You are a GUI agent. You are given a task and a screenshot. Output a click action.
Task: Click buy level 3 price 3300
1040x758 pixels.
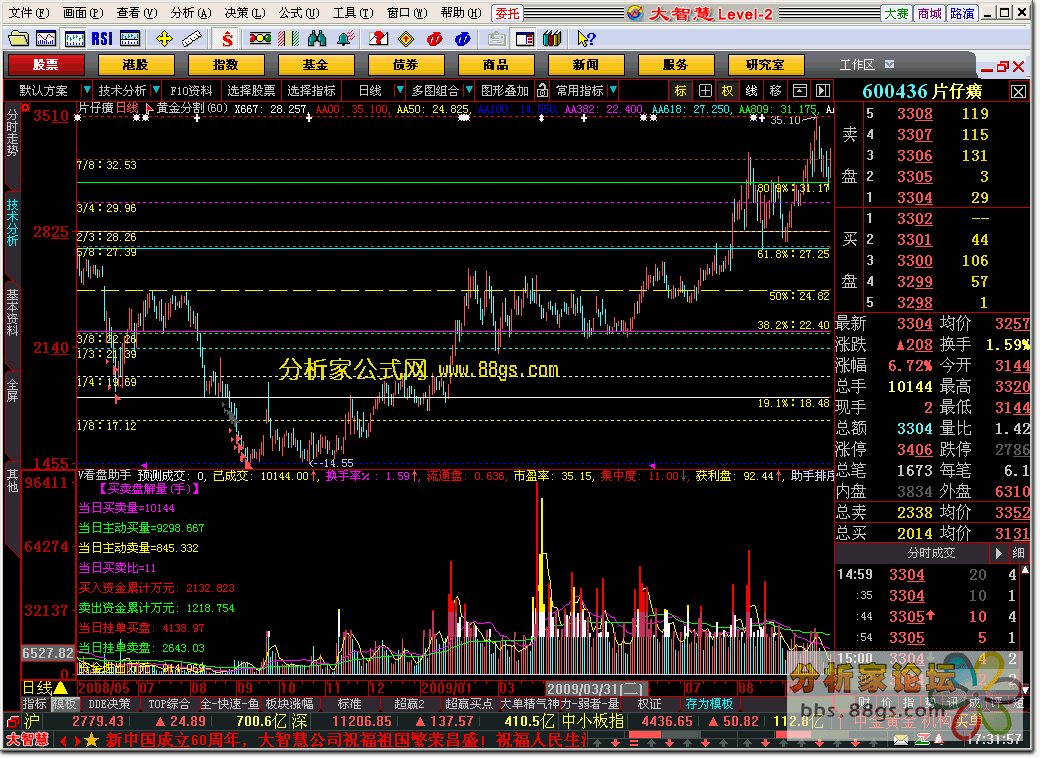(x=915, y=261)
